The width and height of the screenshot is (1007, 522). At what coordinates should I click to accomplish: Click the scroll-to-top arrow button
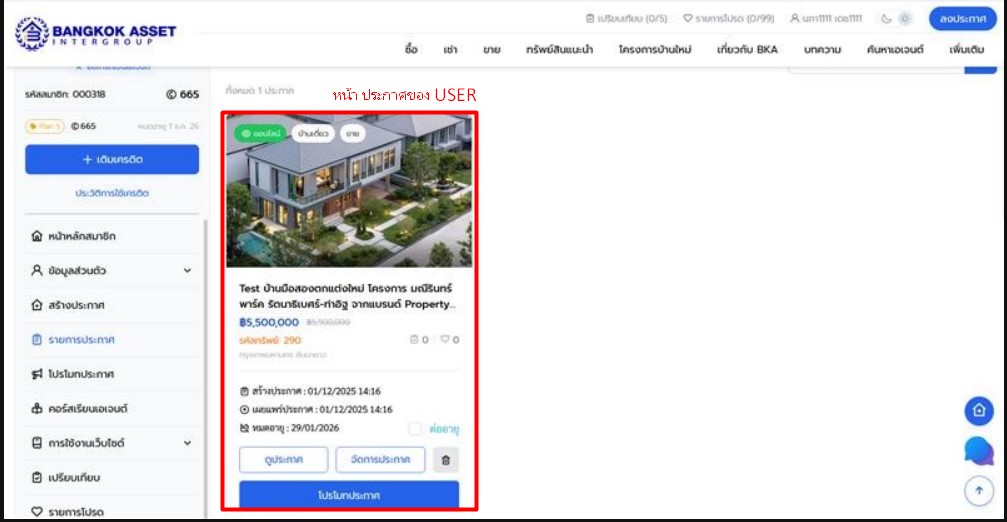978,491
